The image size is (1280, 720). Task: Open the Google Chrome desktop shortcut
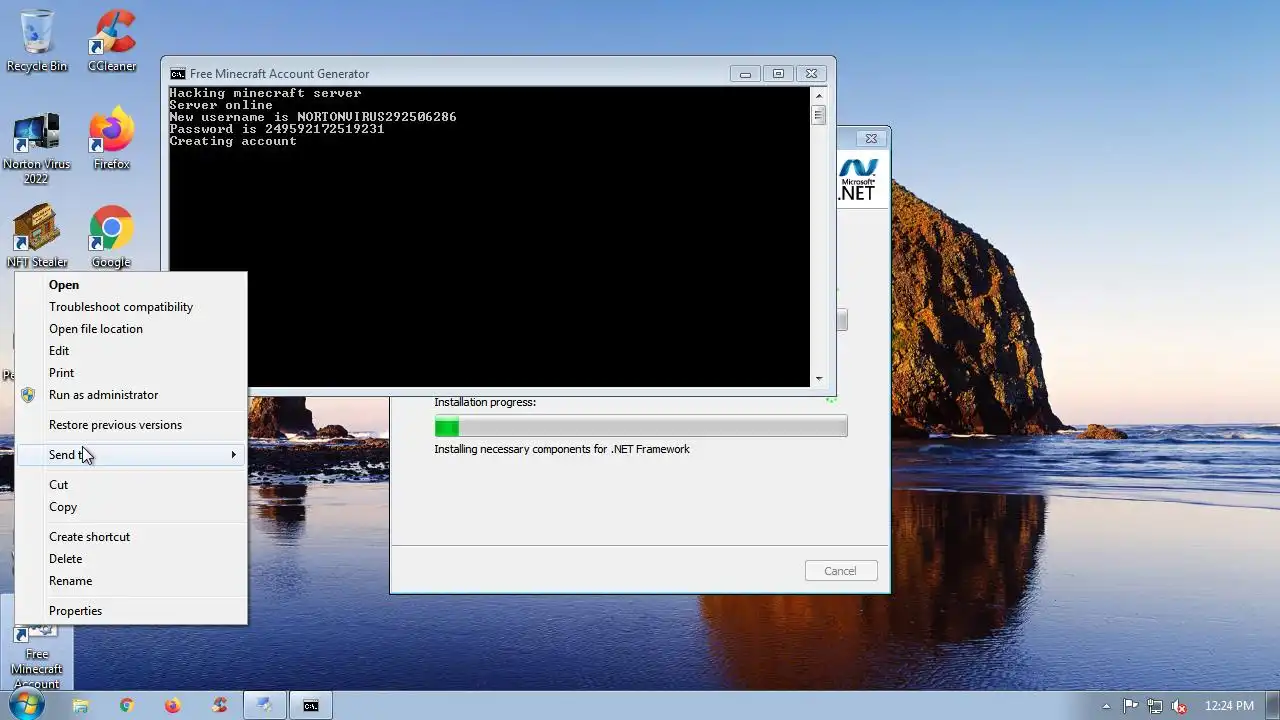coord(111,236)
